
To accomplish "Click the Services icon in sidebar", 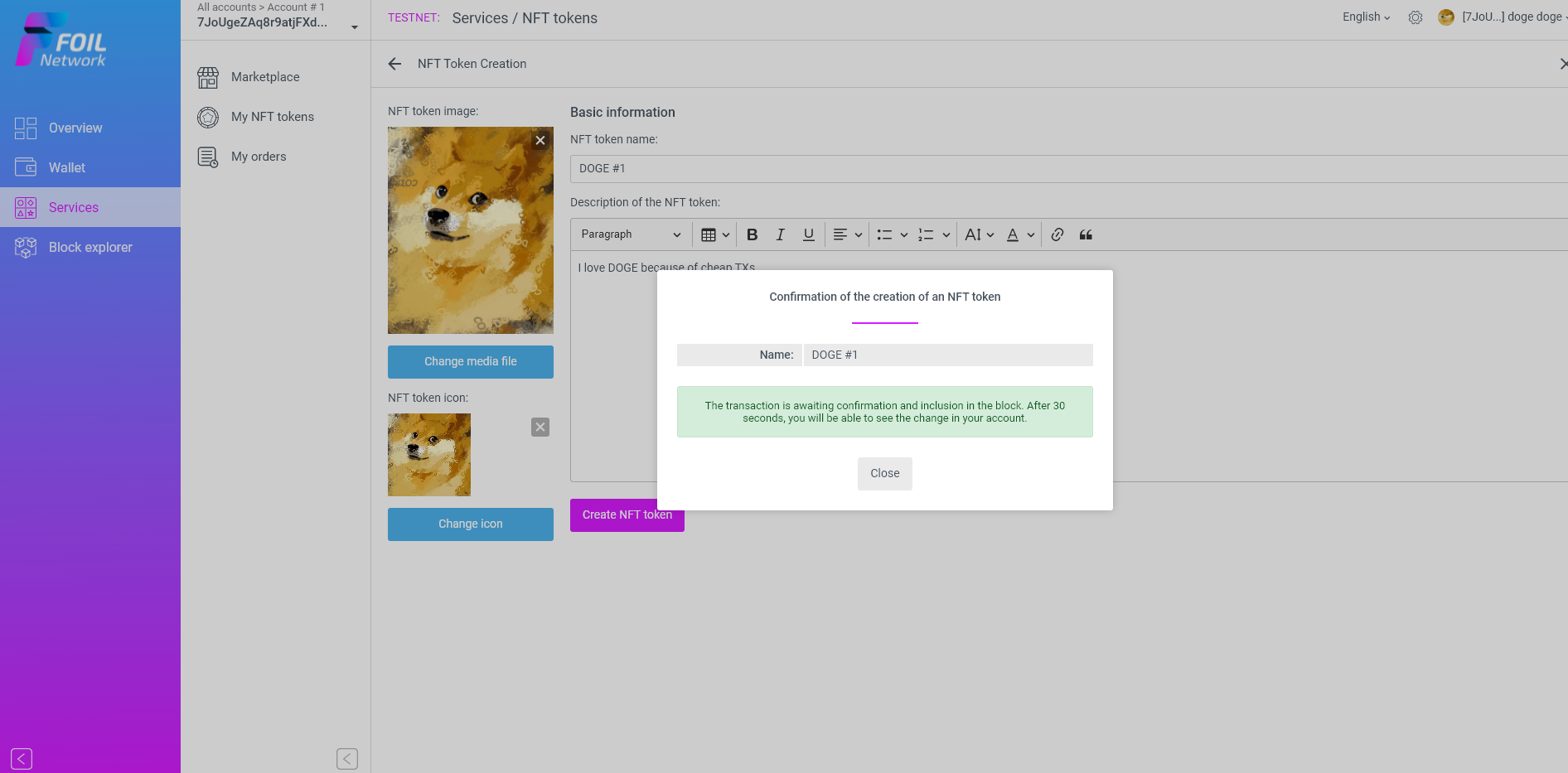I will (x=26, y=207).
